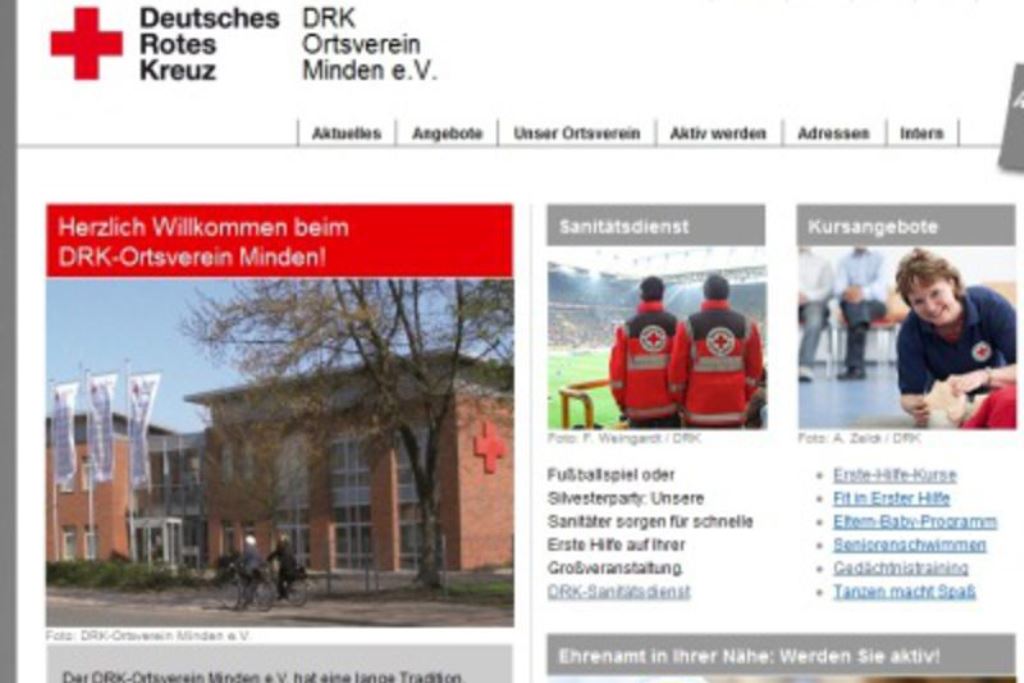This screenshot has height=683, width=1024.
Task: Open the Fit in Erster Hilfe link
Action: click(891, 498)
